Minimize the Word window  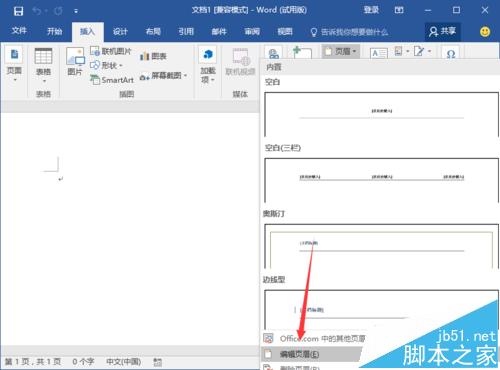pos(428,10)
